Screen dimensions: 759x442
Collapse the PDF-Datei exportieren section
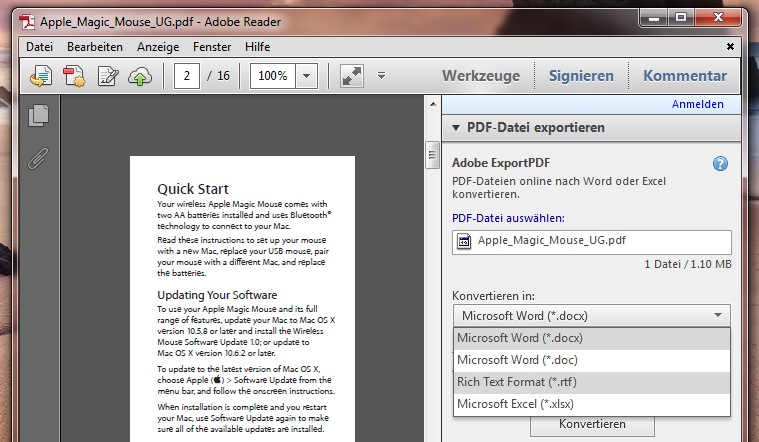click(x=455, y=128)
